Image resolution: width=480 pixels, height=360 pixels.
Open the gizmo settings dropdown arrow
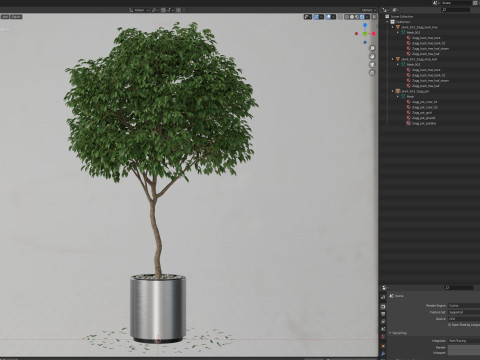point(321,17)
